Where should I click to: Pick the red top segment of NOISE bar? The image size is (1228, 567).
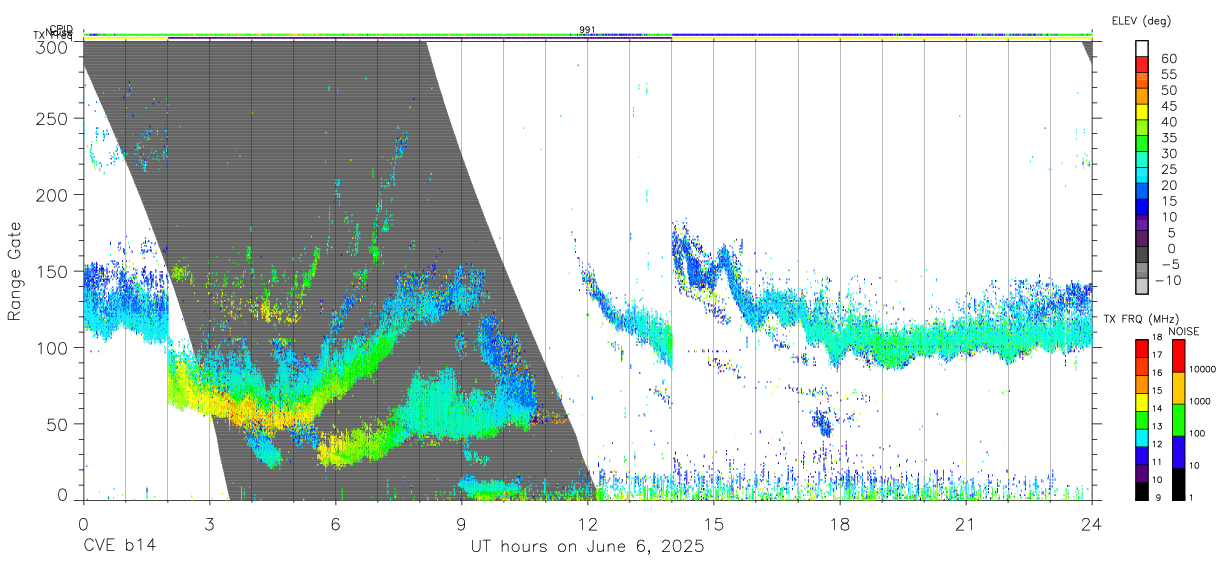pyautogui.click(x=1177, y=356)
